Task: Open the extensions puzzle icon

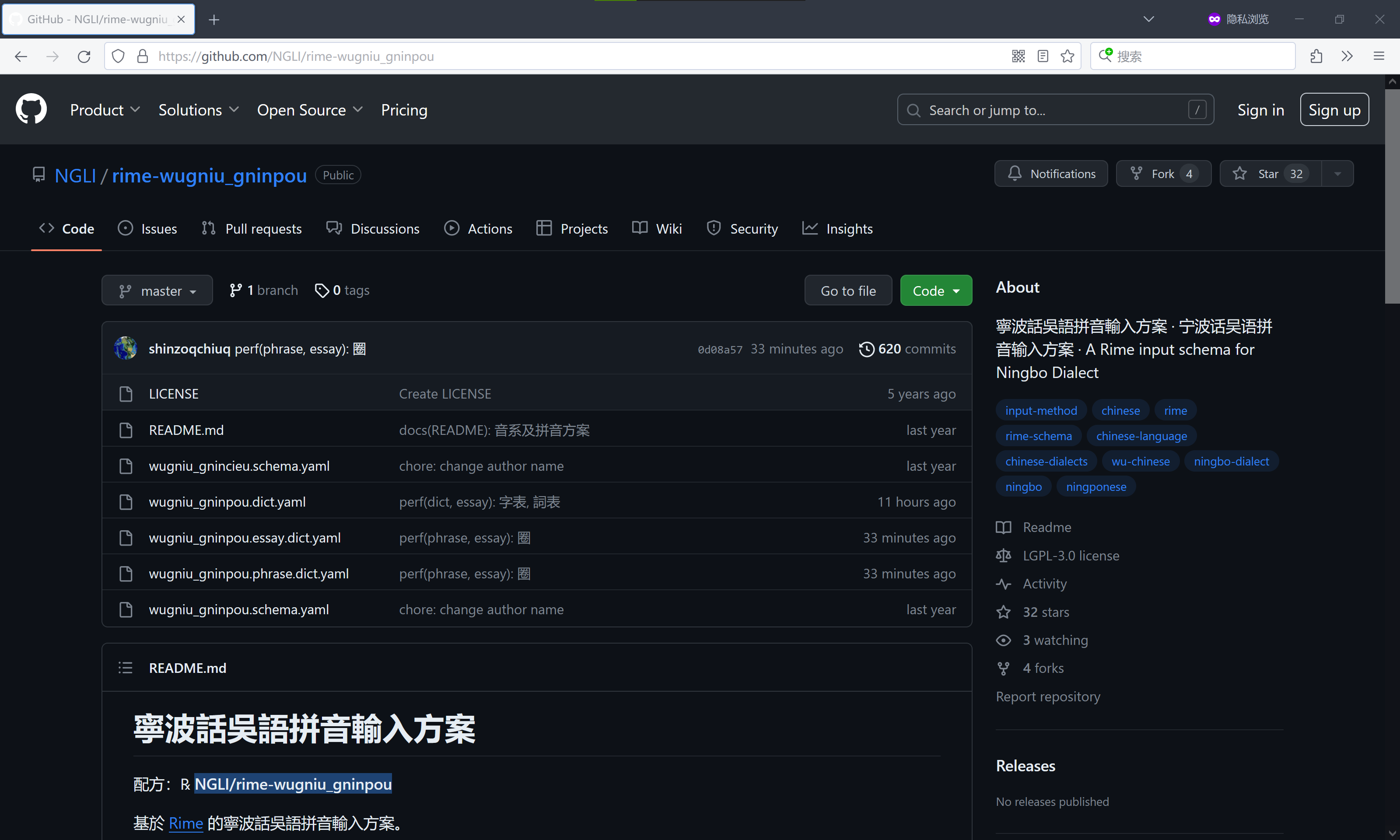Action: [1316, 56]
